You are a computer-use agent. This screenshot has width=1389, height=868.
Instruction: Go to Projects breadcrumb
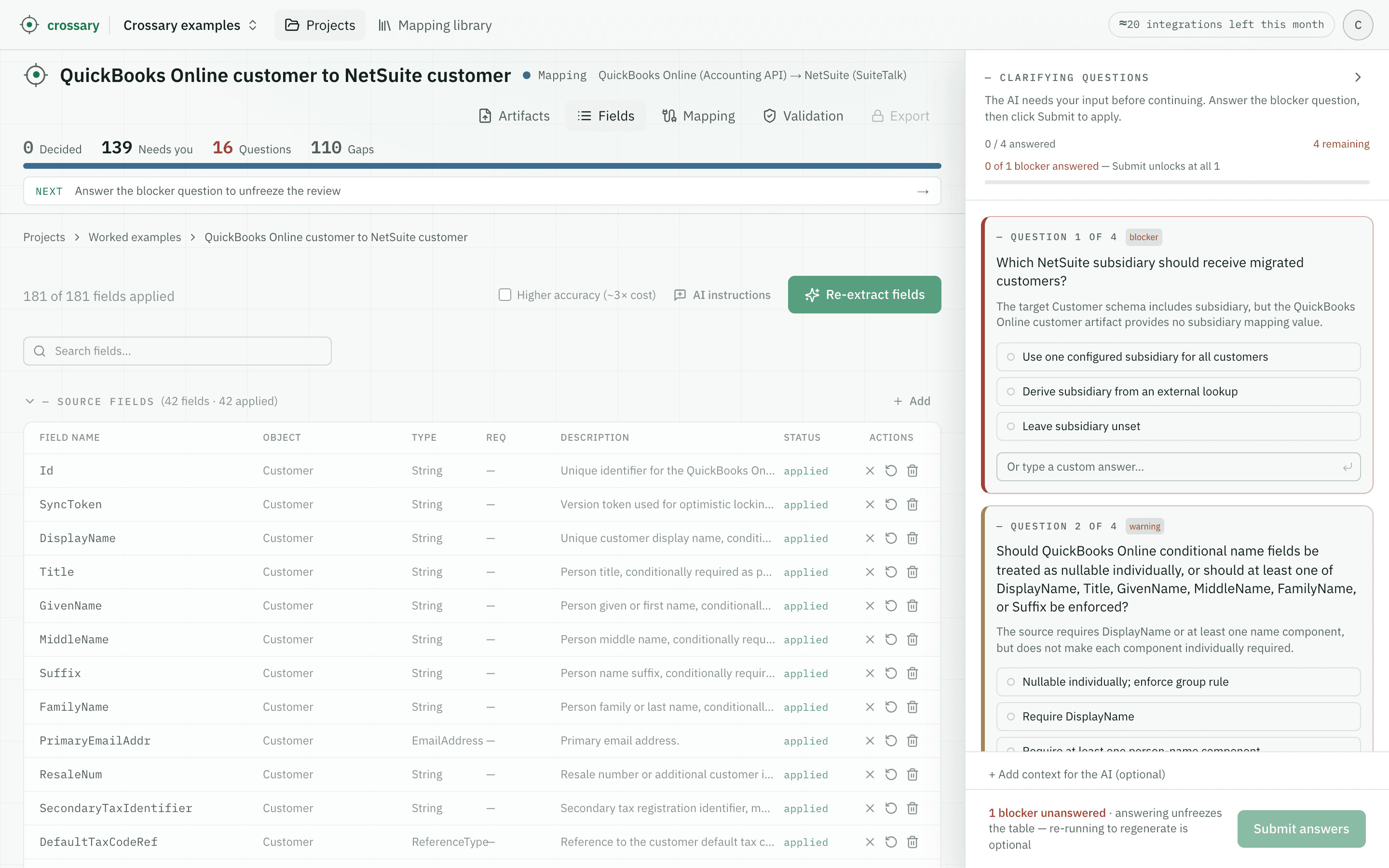click(x=43, y=237)
